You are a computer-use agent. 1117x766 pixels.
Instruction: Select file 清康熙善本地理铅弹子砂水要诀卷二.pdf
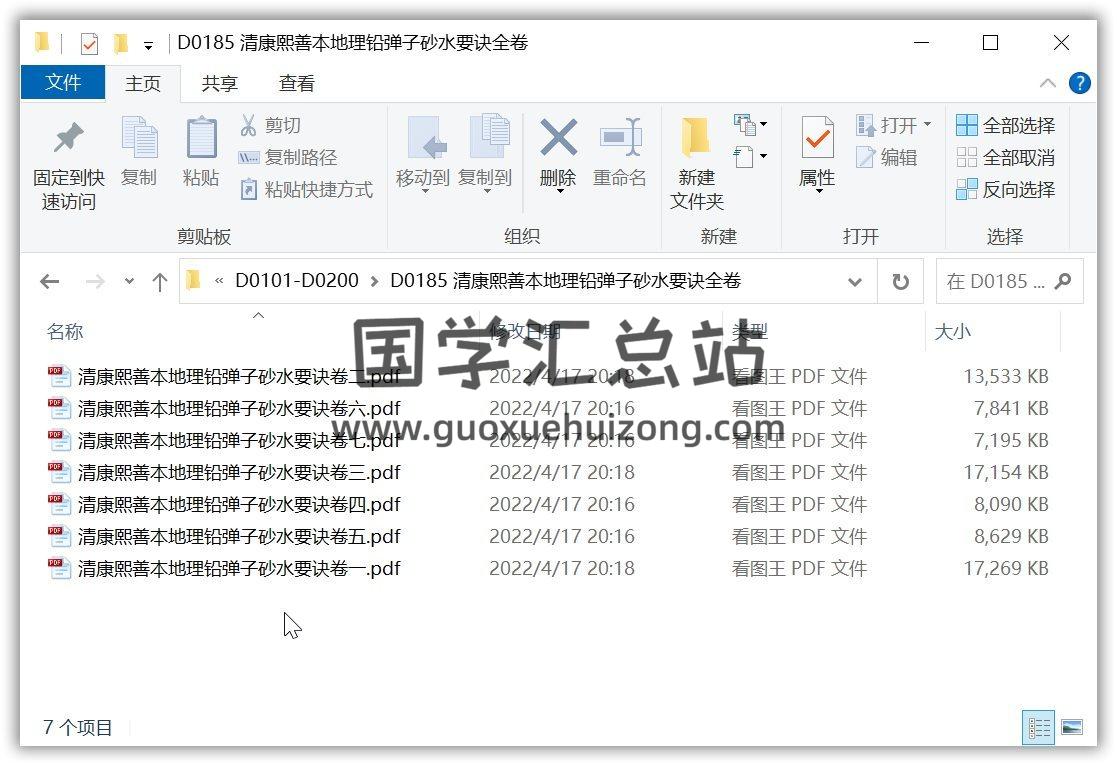coord(239,376)
